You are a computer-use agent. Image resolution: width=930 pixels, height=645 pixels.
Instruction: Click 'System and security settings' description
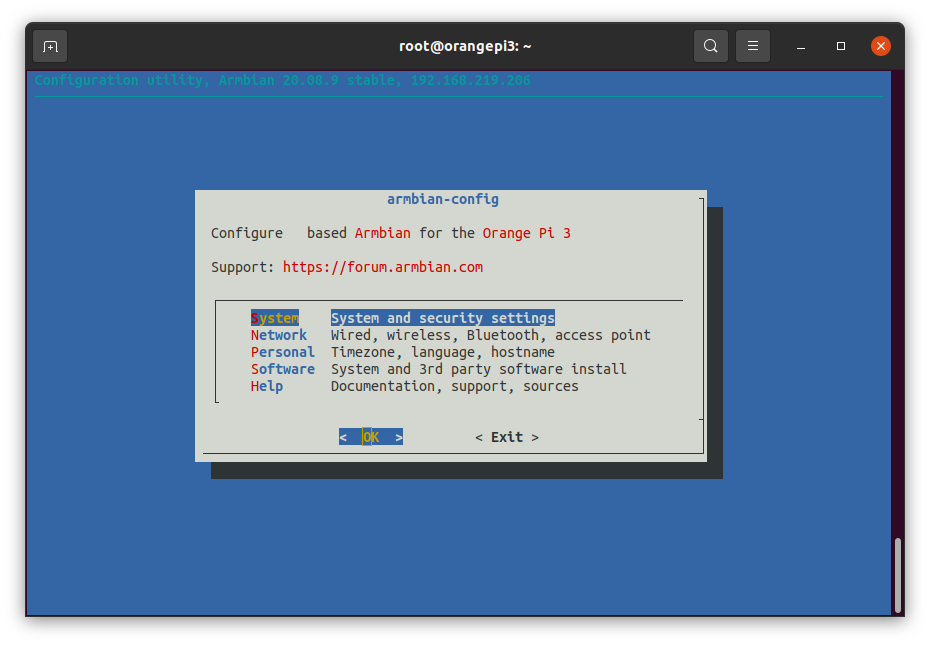442,318
